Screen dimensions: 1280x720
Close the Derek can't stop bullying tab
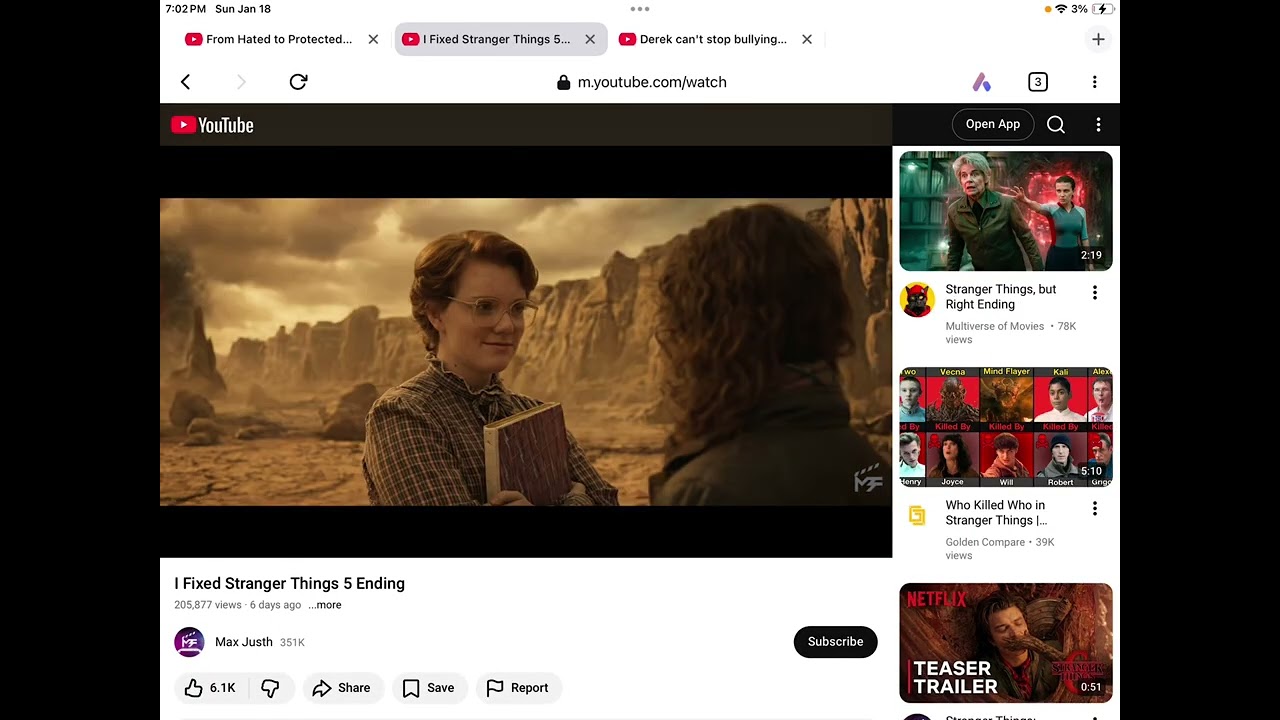tap(807, 39)
